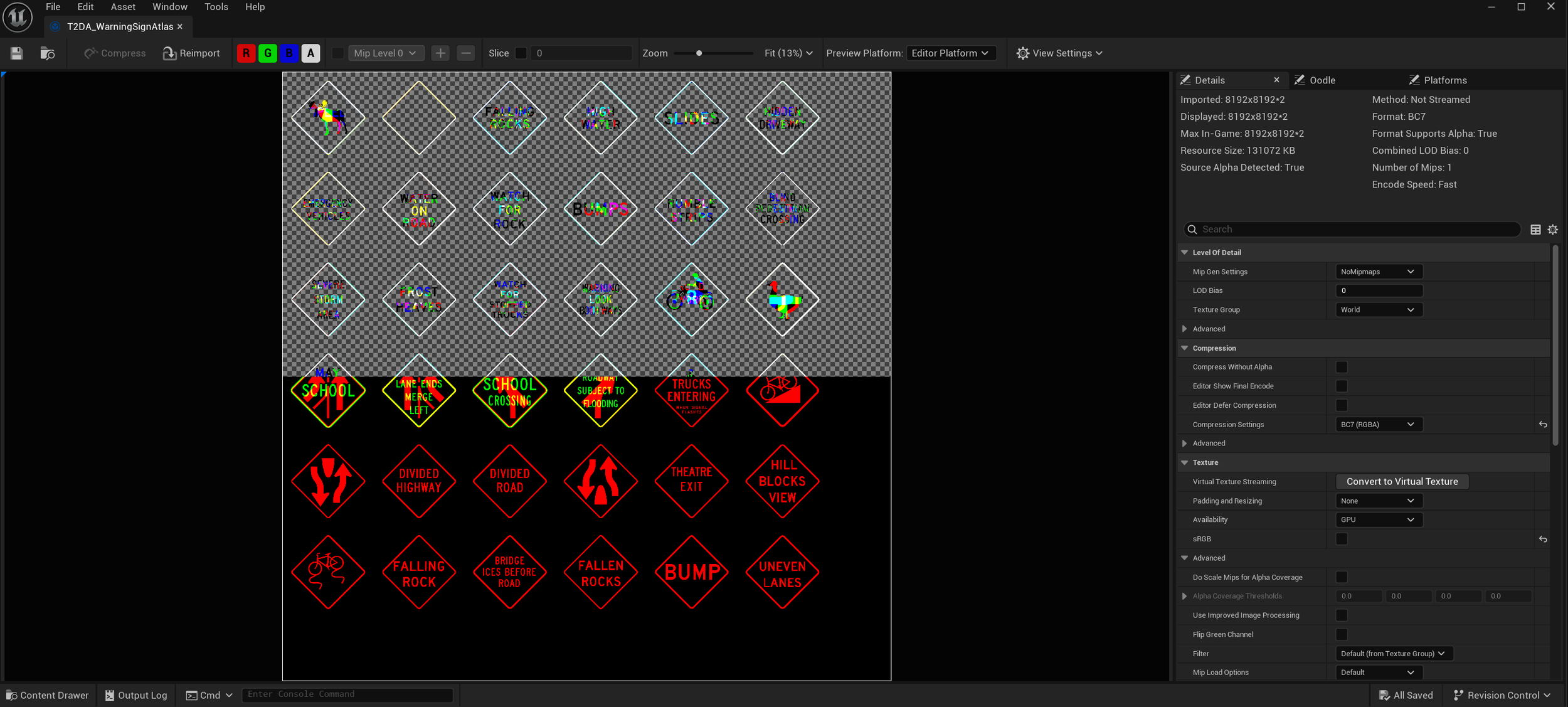1568x707 pixels.
Task: Open the Output Log
Action: coord(135,695)
